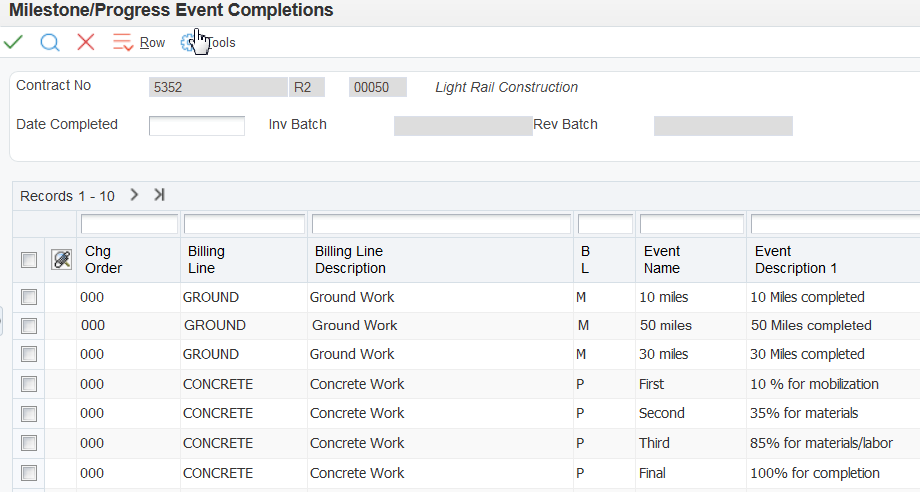Click the red Cancel X icon

click(86, 42)
